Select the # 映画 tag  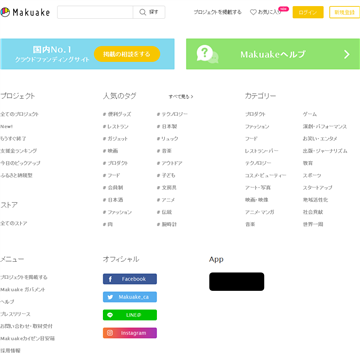pyautogui.click(x=110, y=151)
